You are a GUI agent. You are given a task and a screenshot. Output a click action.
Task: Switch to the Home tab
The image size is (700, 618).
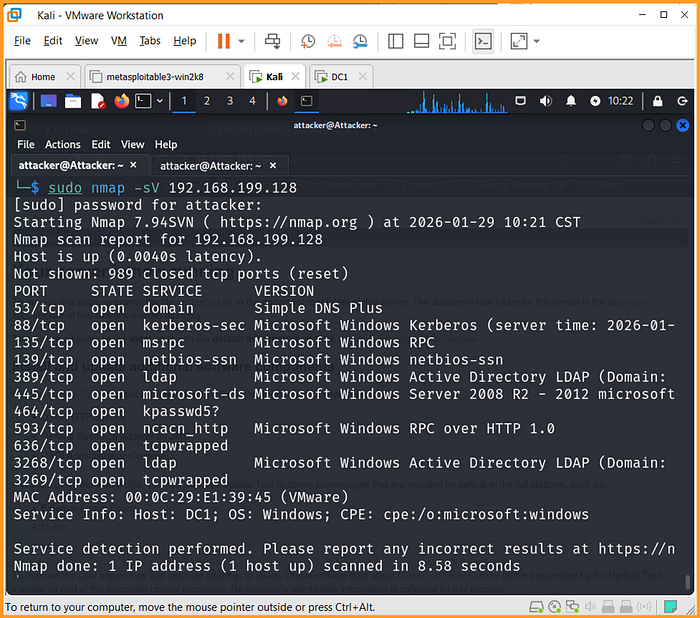coord(43,77)
